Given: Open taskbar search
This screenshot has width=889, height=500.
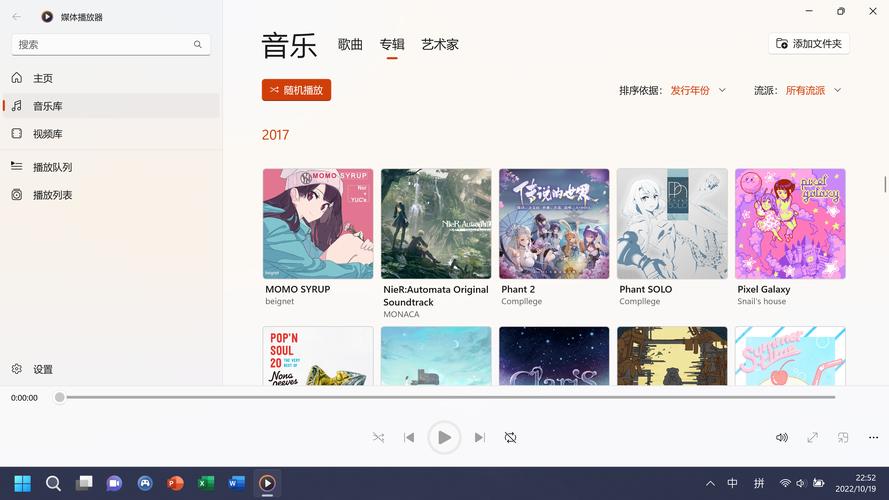Looking at the screenshot, I should click(x=53, y=483).
